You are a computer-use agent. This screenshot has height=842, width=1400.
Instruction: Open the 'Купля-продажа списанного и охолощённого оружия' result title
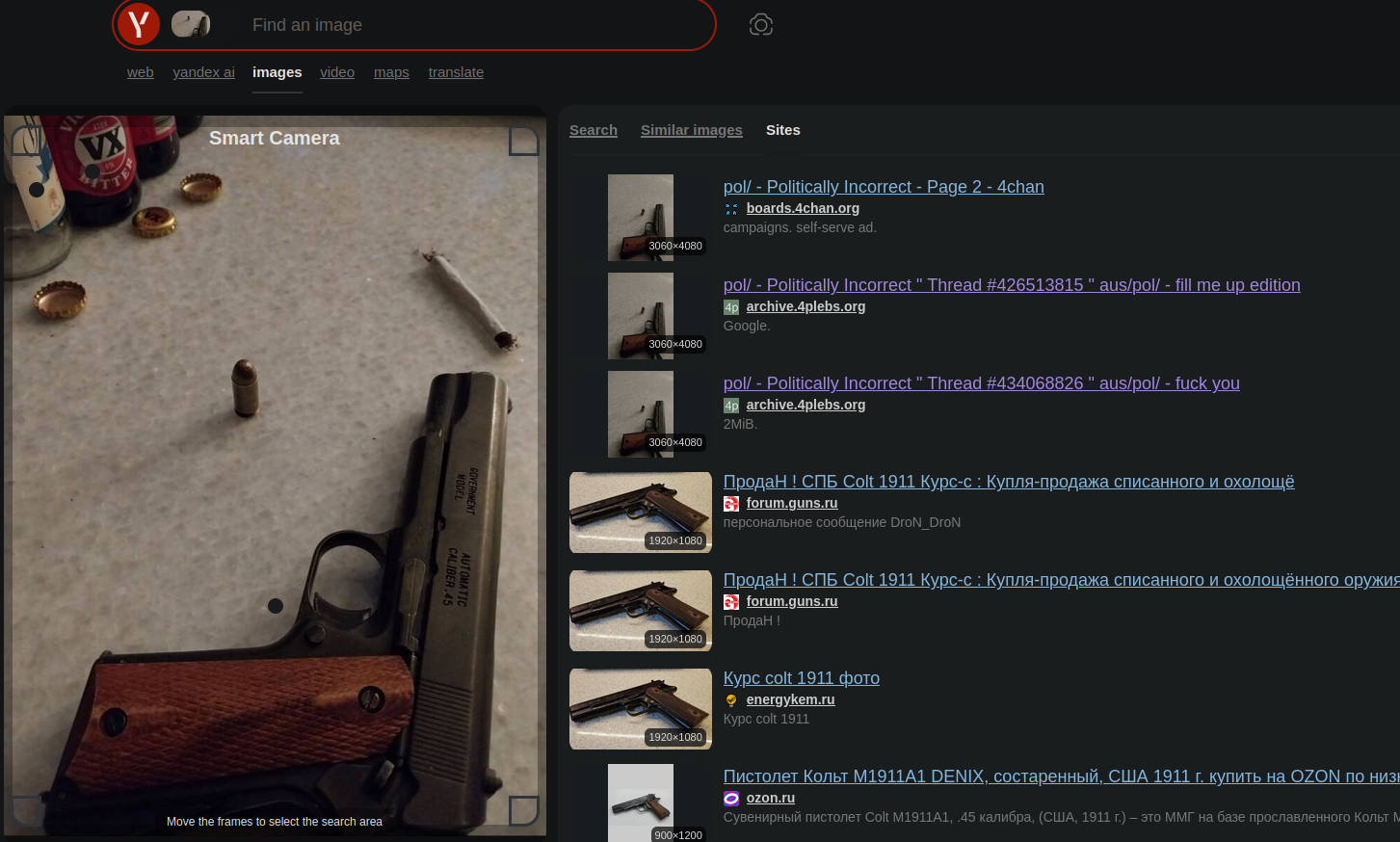tap(1062, 580)
